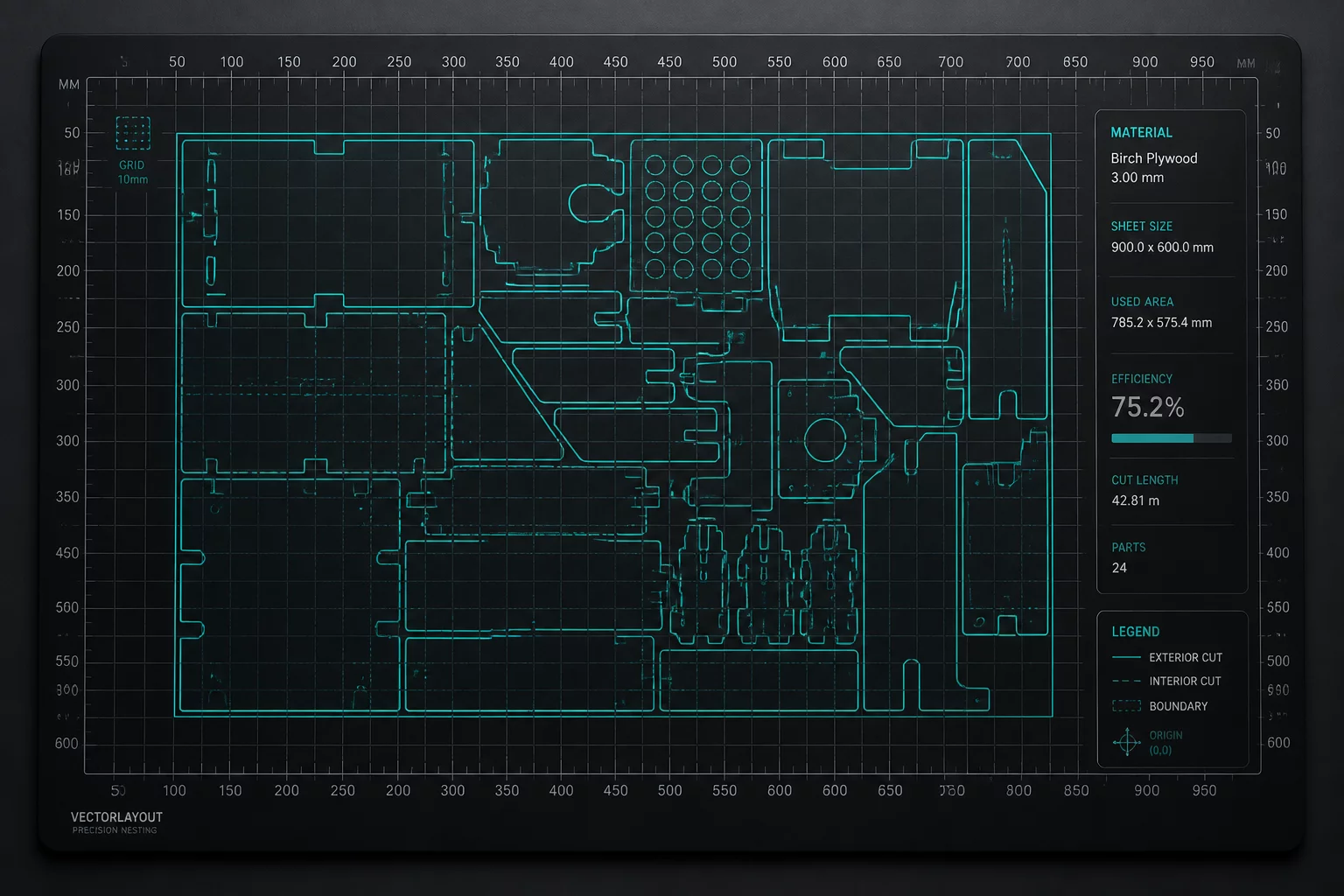Image resolution: width=1344 pixels, height=896 pixels.
Task: Click the solid line sample beside EXTERIOR CUT
Action: pyautogui.click(x=1126, y=657)
